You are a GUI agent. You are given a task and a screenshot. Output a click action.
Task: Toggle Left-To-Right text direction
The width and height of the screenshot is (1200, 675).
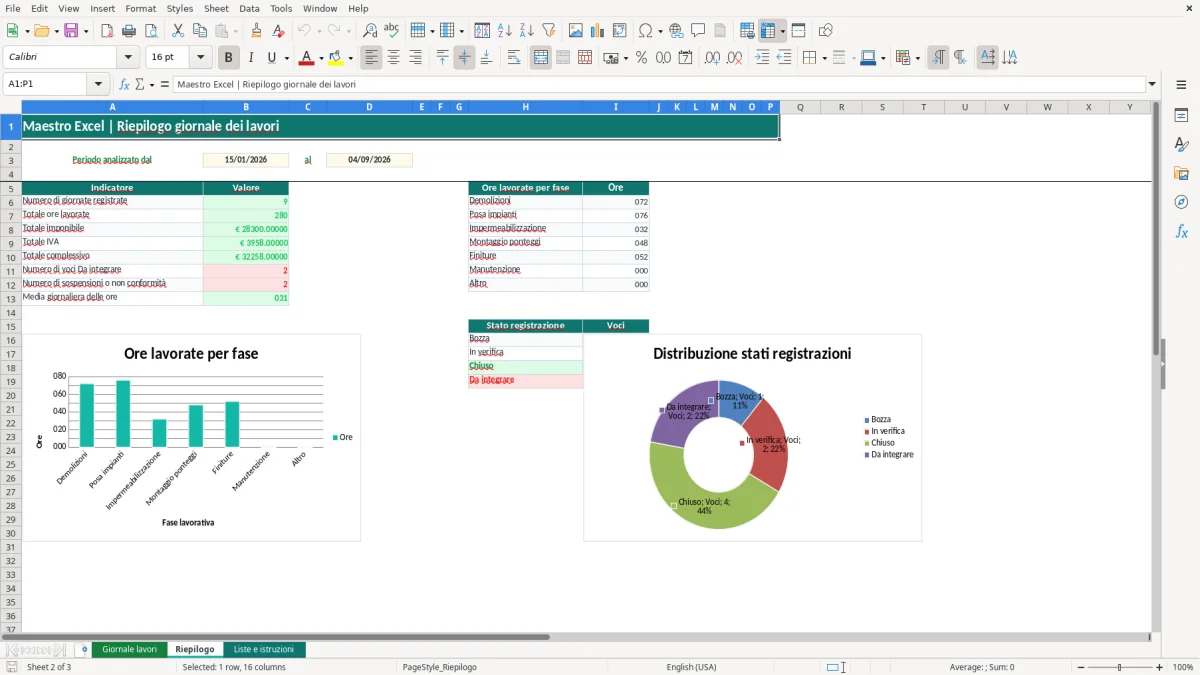938,58
